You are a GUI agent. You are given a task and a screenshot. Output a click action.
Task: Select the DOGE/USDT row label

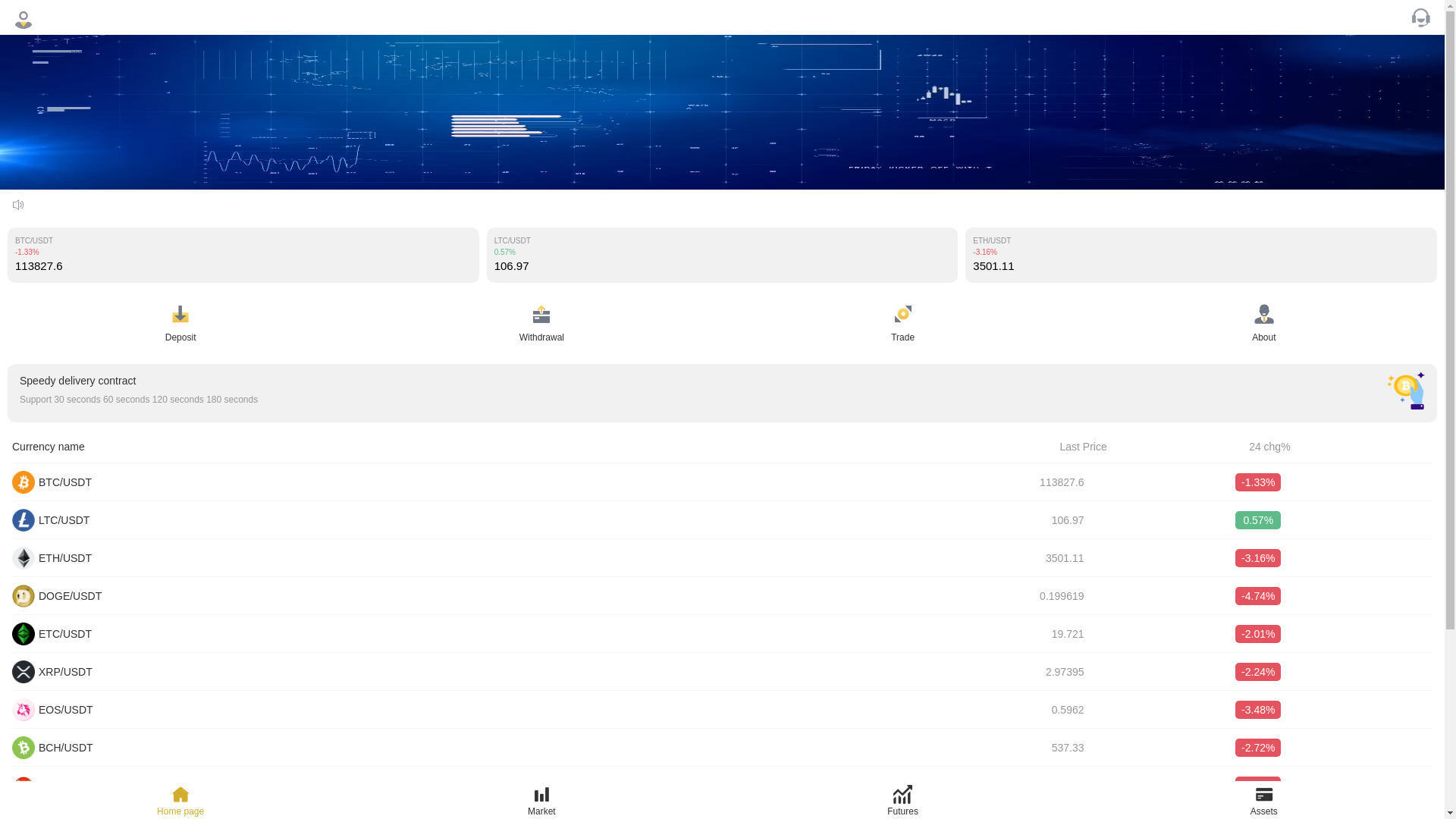coord(70,596)
